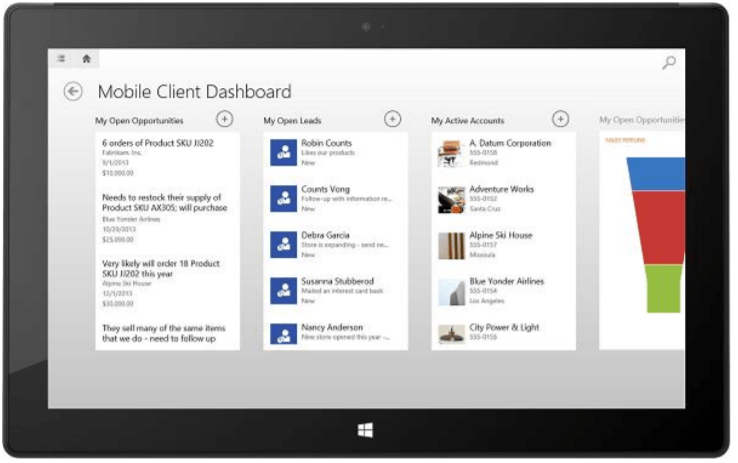The width and height of the screenshot is (738, 463).
Task: Click My Open Leads section header
Action: click(292, 120)
